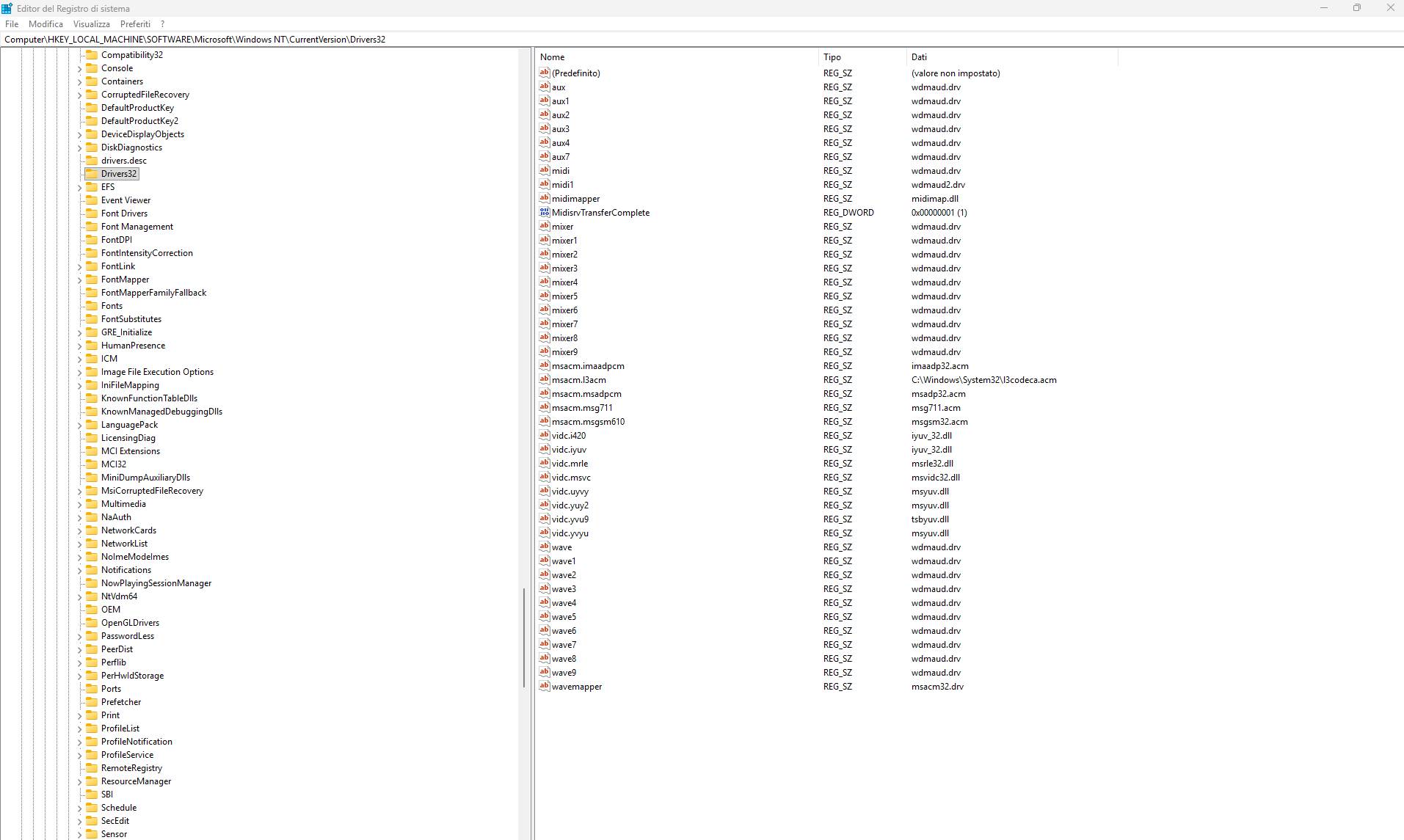Screen dimensions: 1404x840
Task: Click the Registry Editor app icon in title bar
Action: 7,8
